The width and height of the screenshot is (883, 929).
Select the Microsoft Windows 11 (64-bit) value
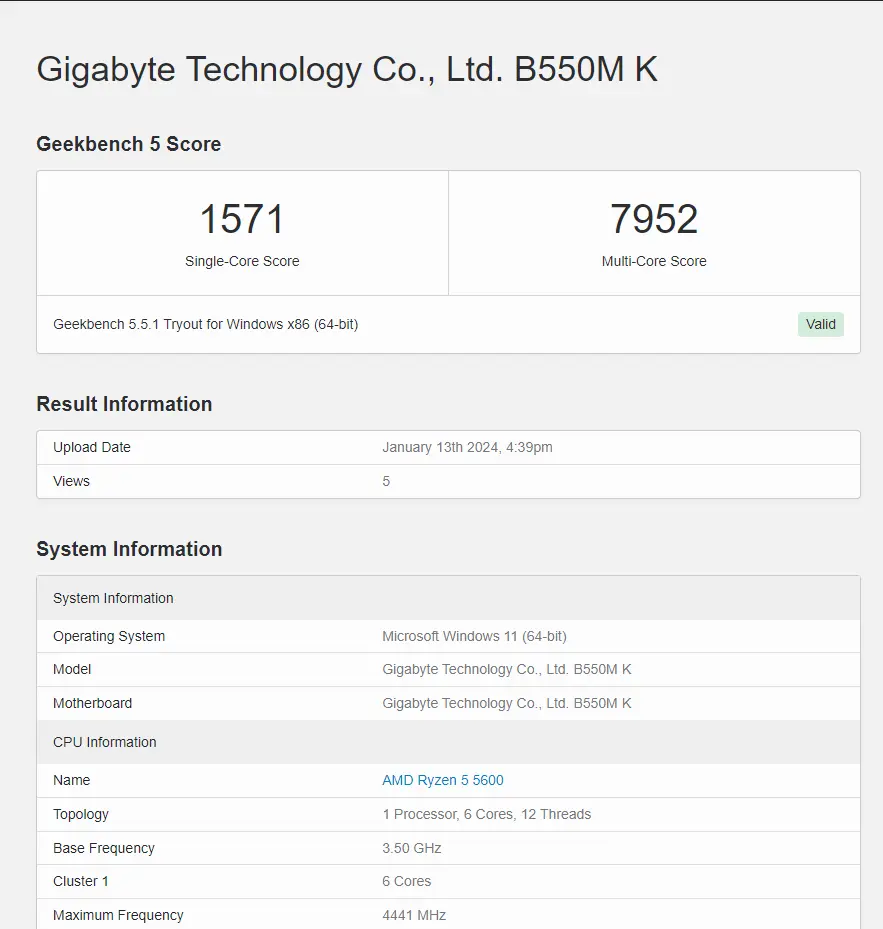[475, 636]
